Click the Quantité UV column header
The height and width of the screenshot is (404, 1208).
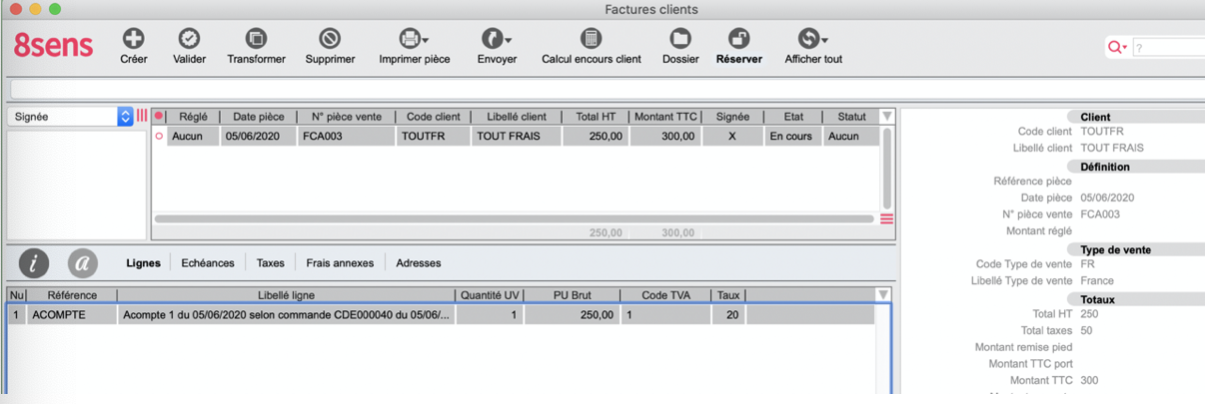(x=489, y=295)
